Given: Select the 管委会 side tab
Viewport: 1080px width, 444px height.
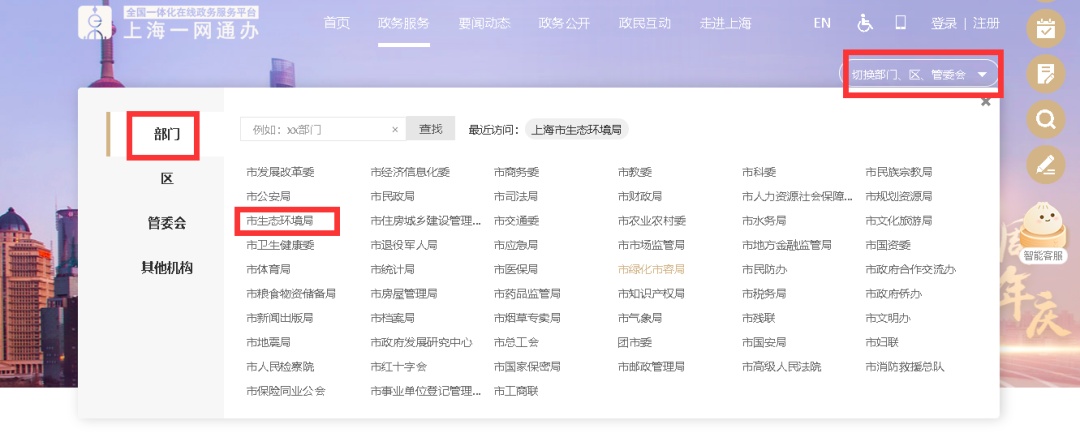Looking at the screenshot, I should 167,223.
